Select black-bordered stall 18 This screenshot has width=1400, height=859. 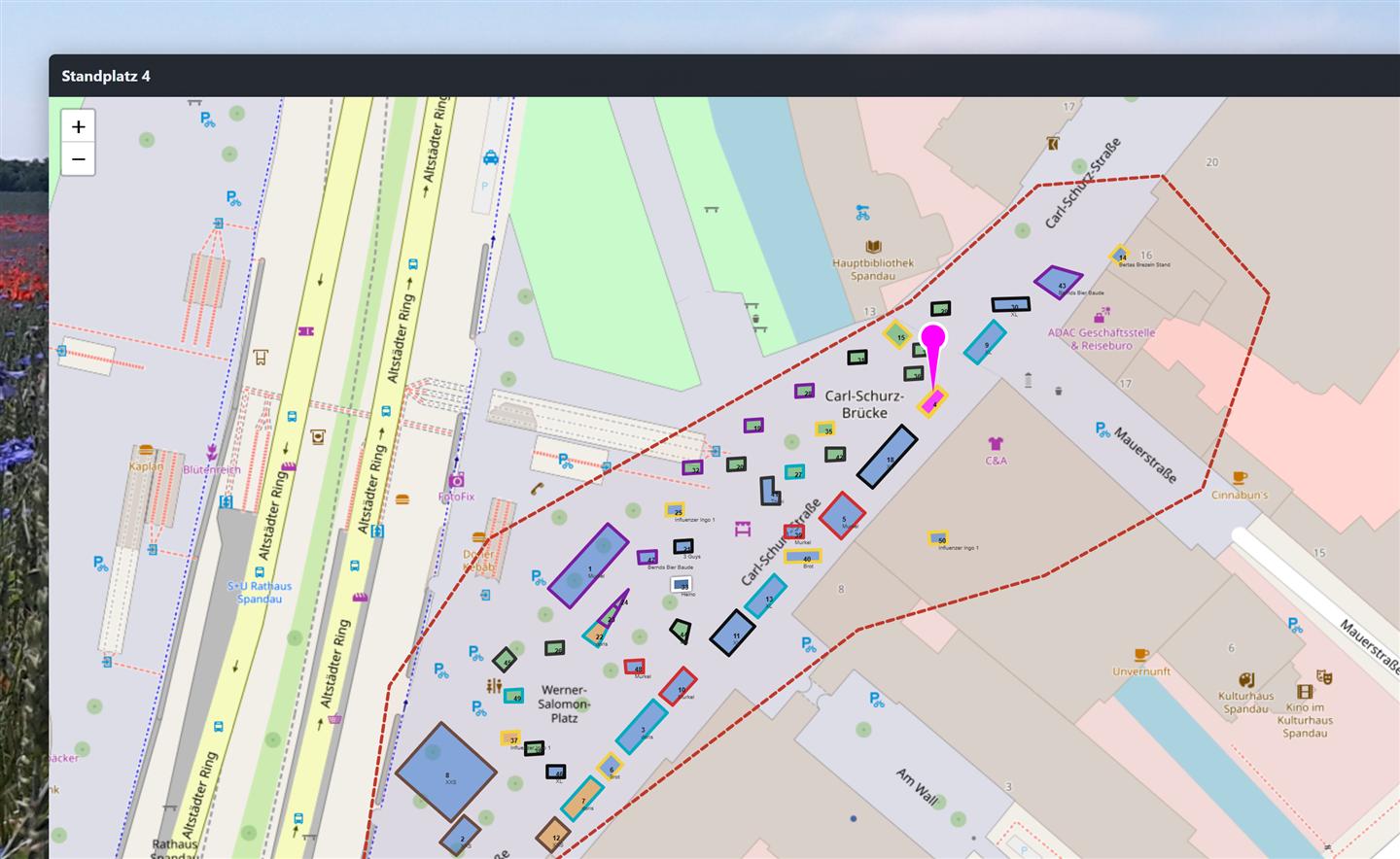(887, 457)
